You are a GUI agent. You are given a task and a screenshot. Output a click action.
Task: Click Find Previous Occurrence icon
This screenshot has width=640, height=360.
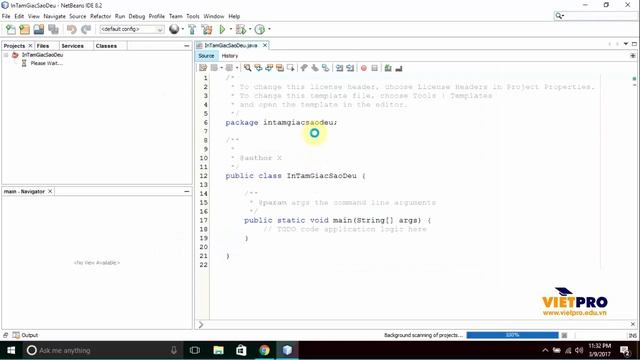(258, 68)
